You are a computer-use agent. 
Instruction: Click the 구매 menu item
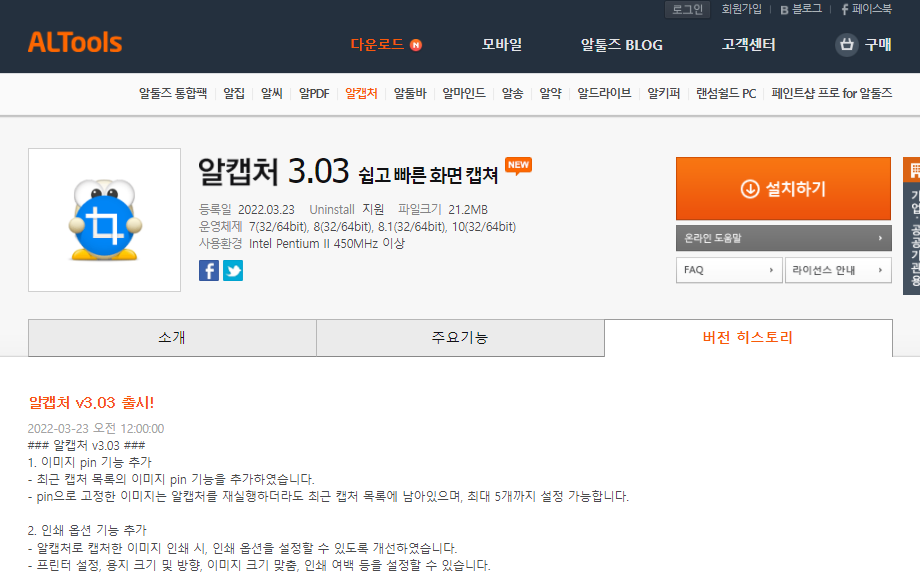[878, 45]
